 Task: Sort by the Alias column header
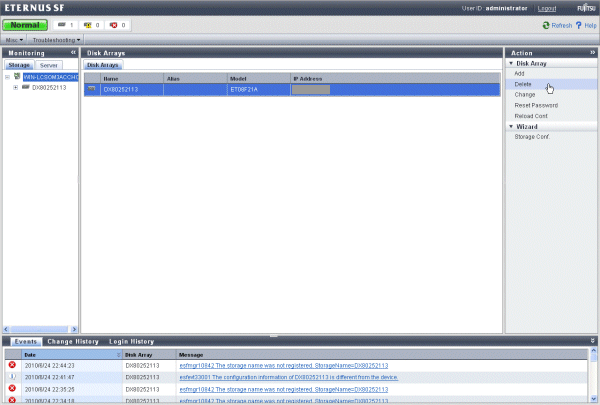click(x=196, y=78)
